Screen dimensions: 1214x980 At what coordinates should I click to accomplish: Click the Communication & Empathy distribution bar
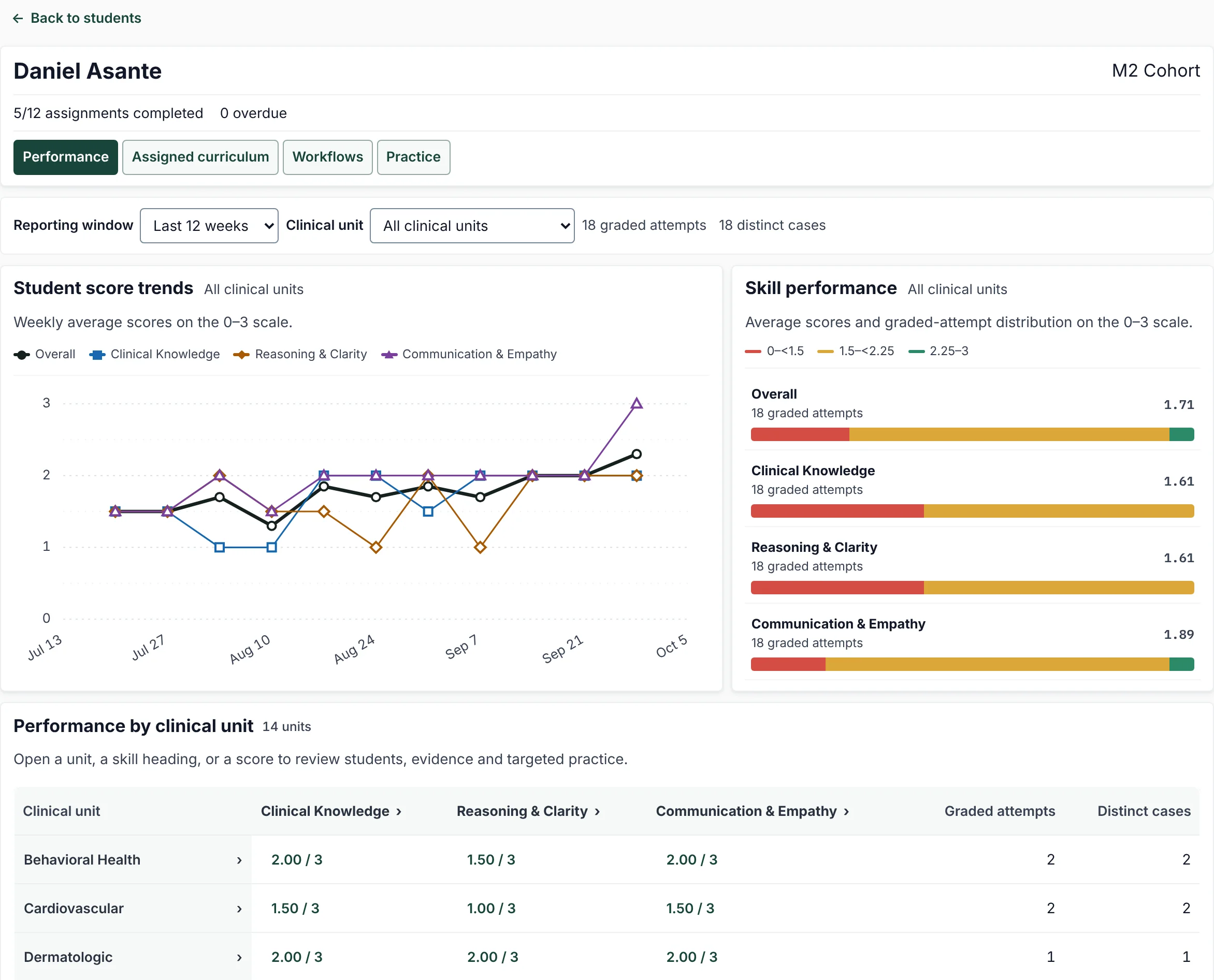tap(972, 664)
